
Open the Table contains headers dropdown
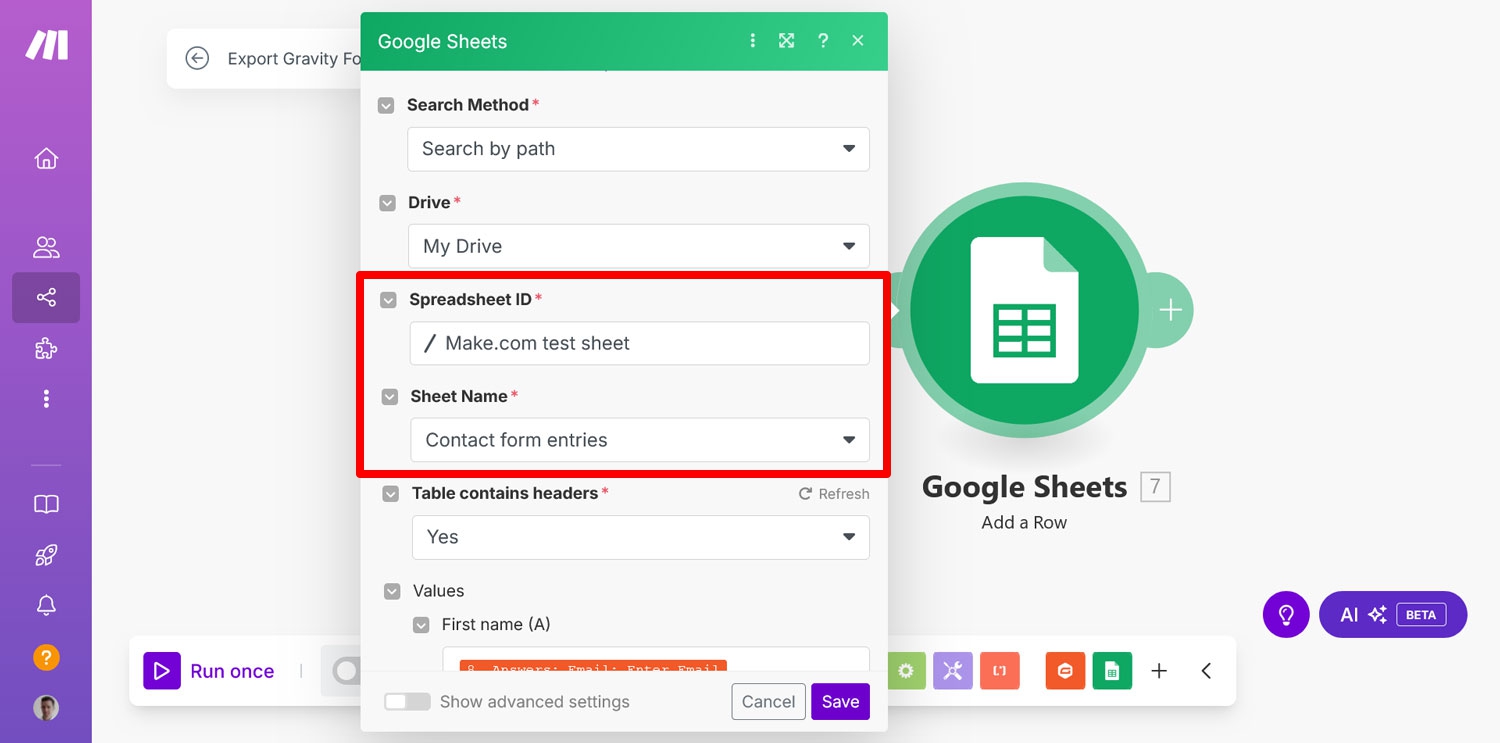coord(641,537)
